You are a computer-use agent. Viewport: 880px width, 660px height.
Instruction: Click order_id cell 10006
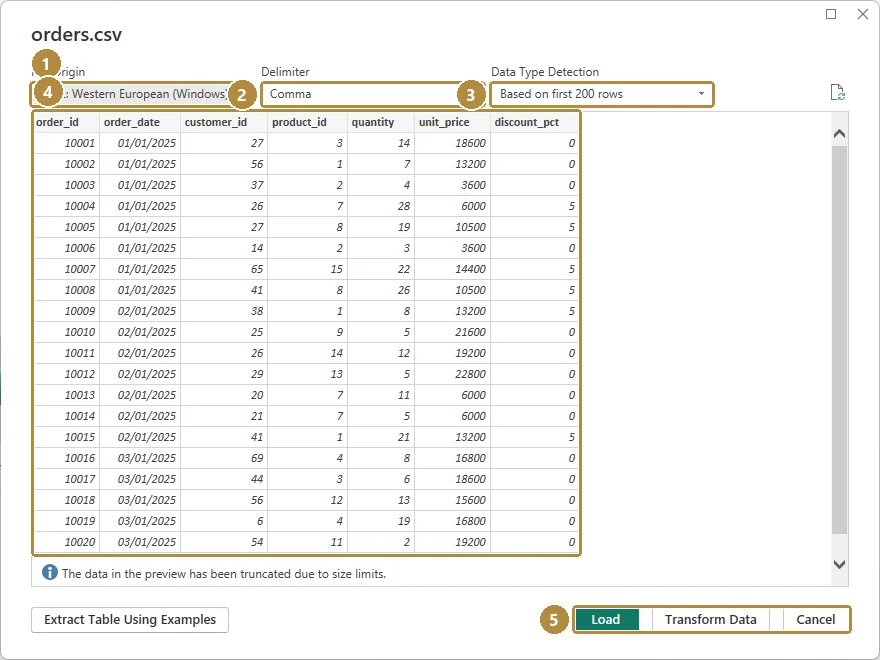[x=67, y=248]
